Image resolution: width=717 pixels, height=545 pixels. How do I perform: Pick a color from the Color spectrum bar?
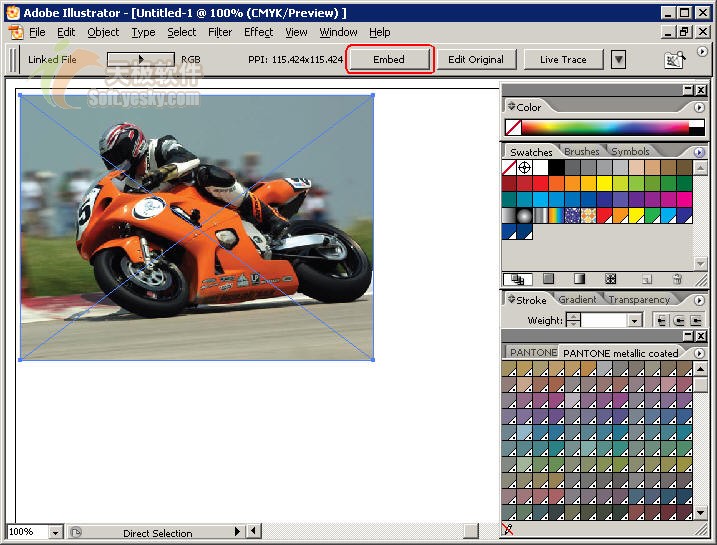600,127
